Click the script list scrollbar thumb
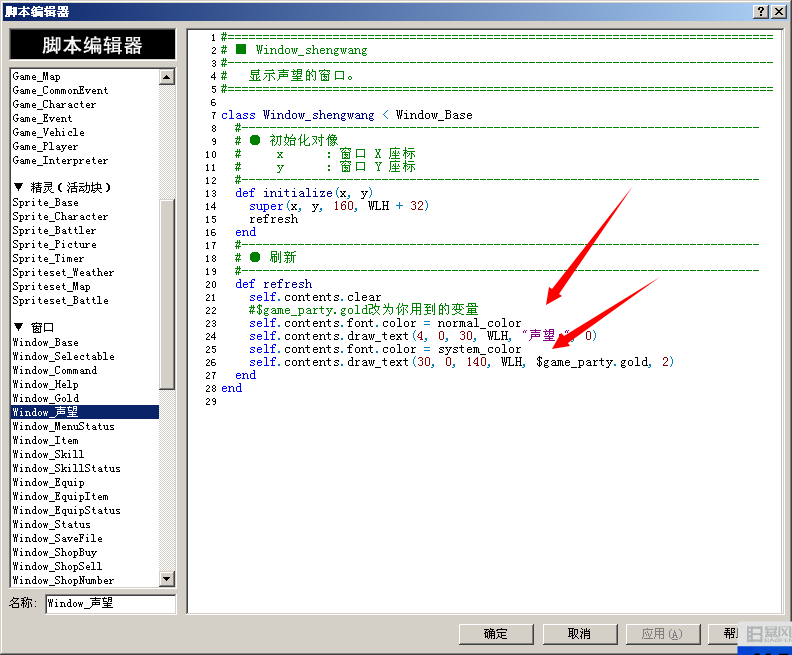The height and width of the screenshot is (655, 792). tap(166, 293)
